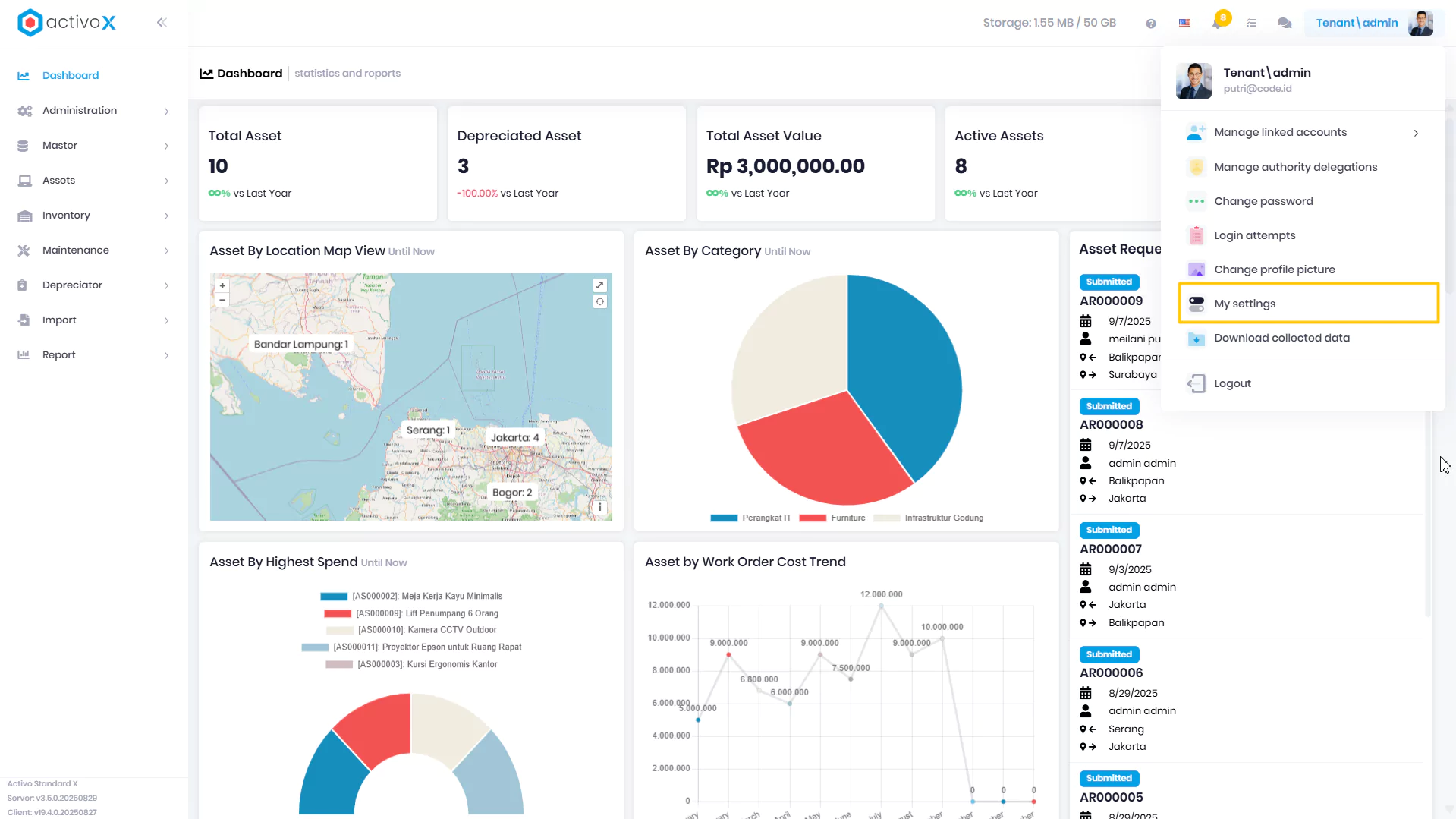Change language via the flag icon
Viewport: 1456px width, 819px height.
1184,23
